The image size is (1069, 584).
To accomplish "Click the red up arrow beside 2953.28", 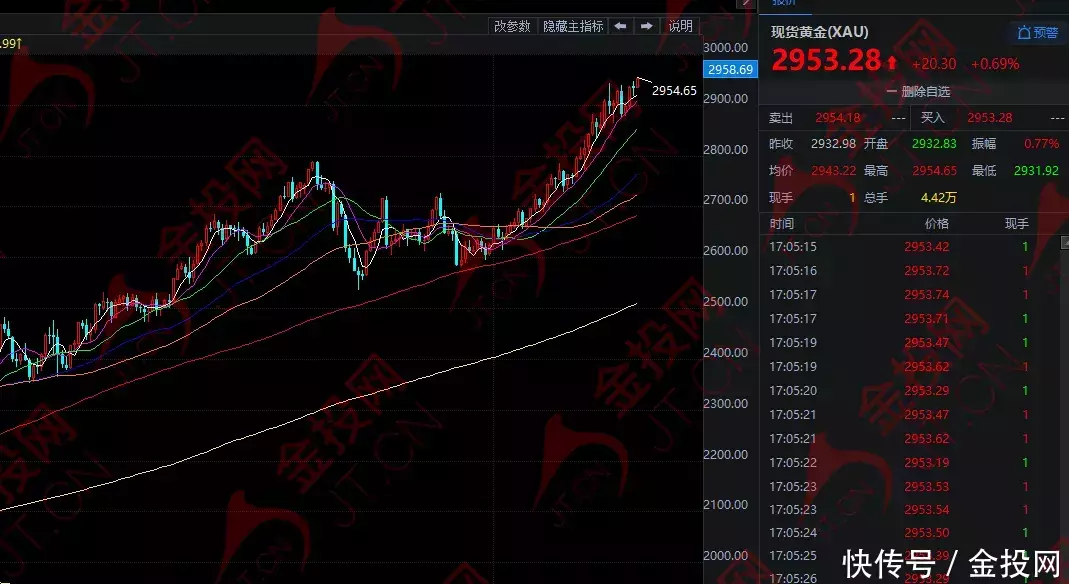I will coord(891,62).
